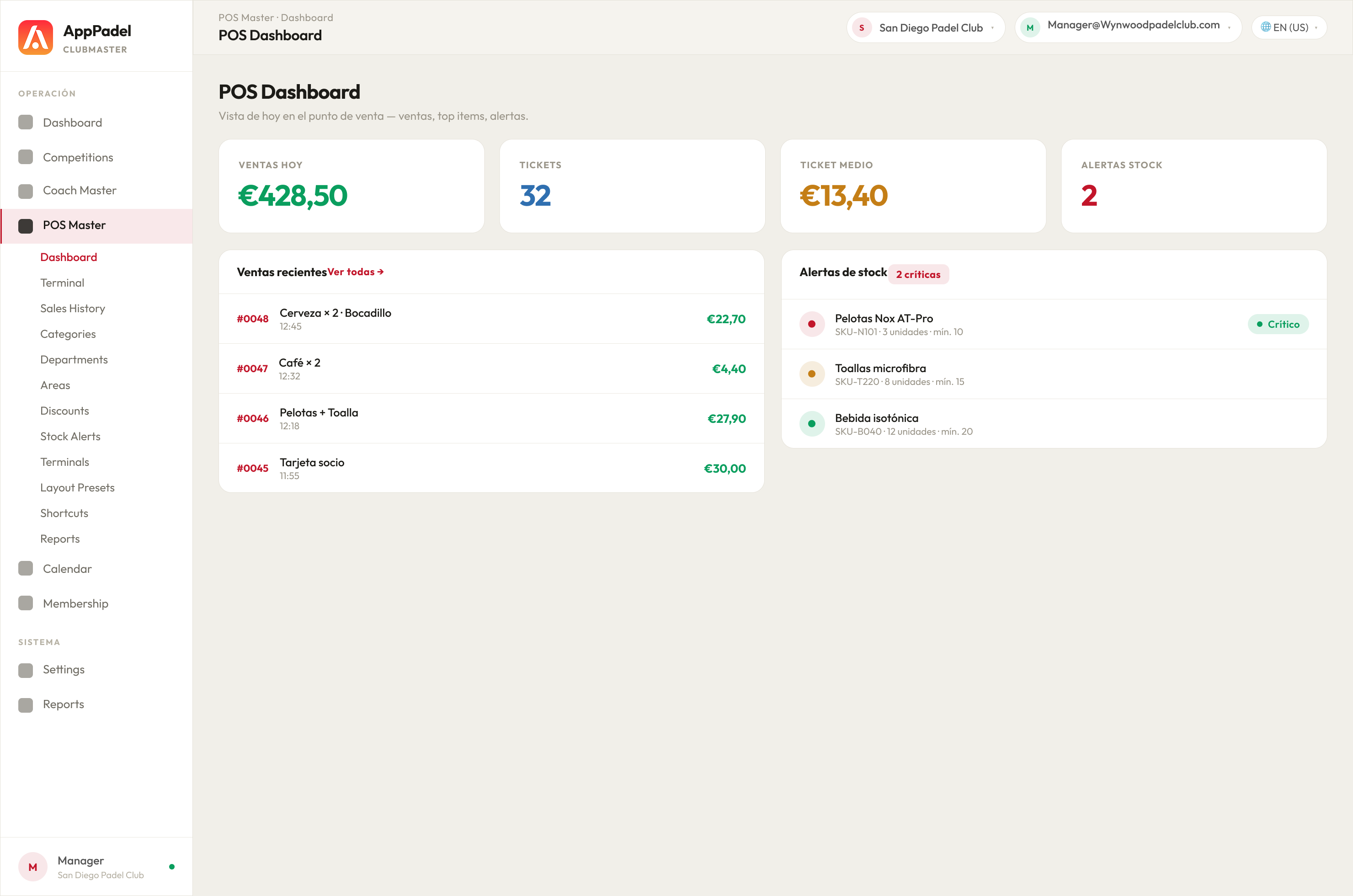The width and height of the screenshot is (1353, 896).
Task: Click sale number #0046
Action: 252,418
